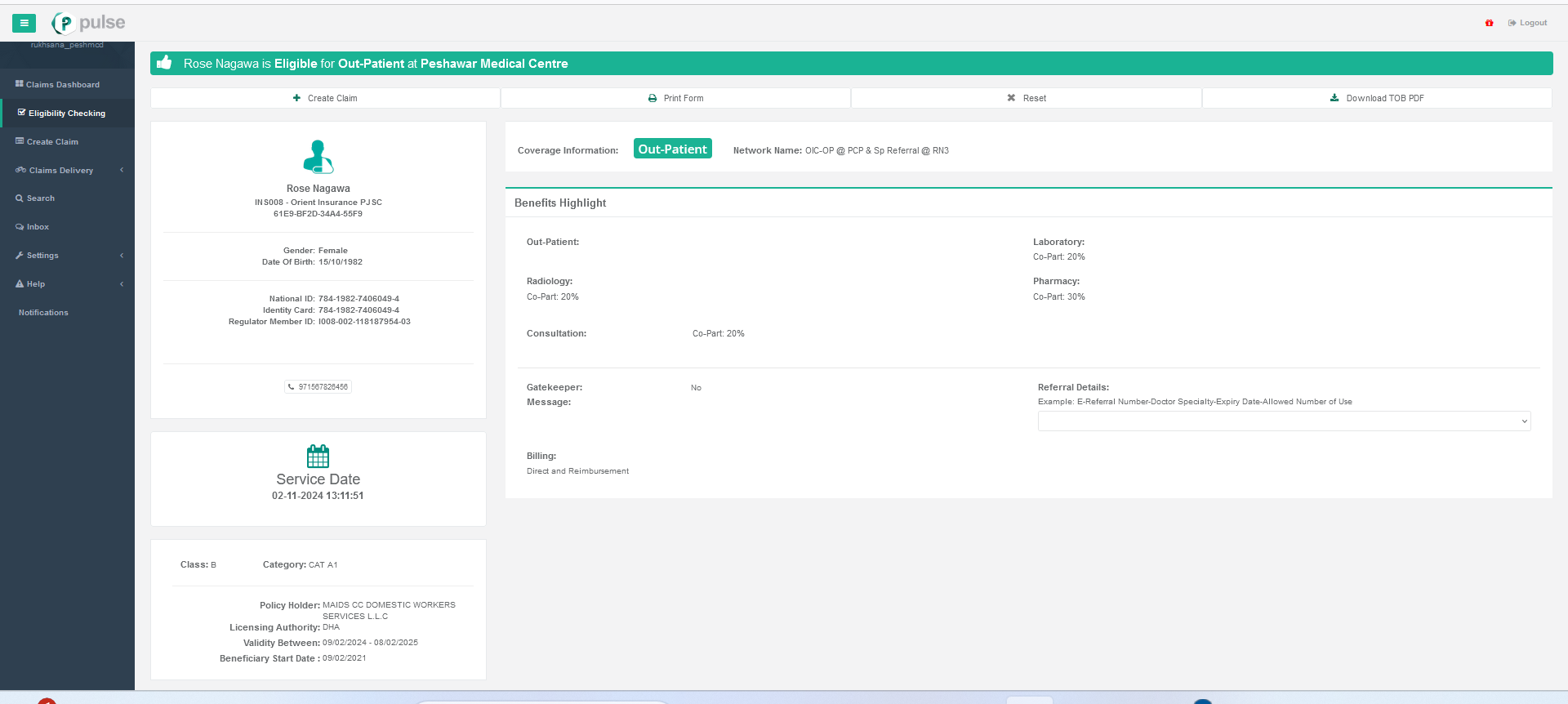
Task: Download the TOB PDF
Action: pyautogui.click(x=1377, y=98)
